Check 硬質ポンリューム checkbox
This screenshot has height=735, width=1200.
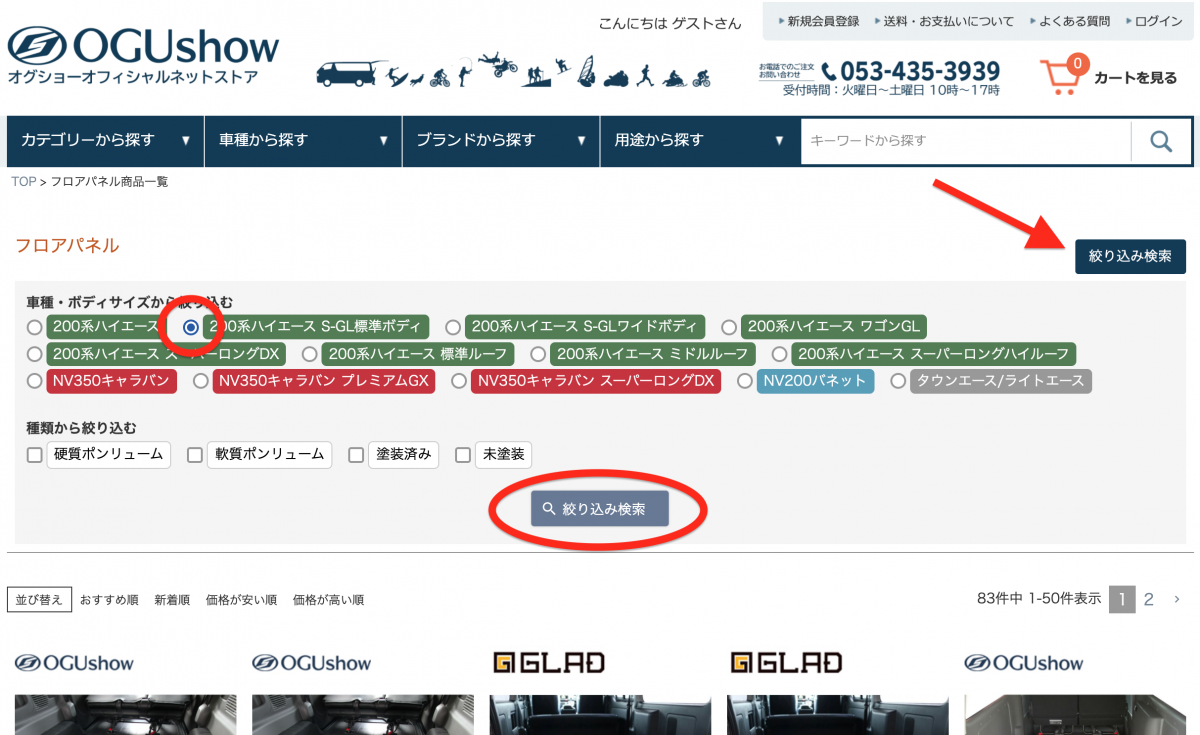pos(35,455)
